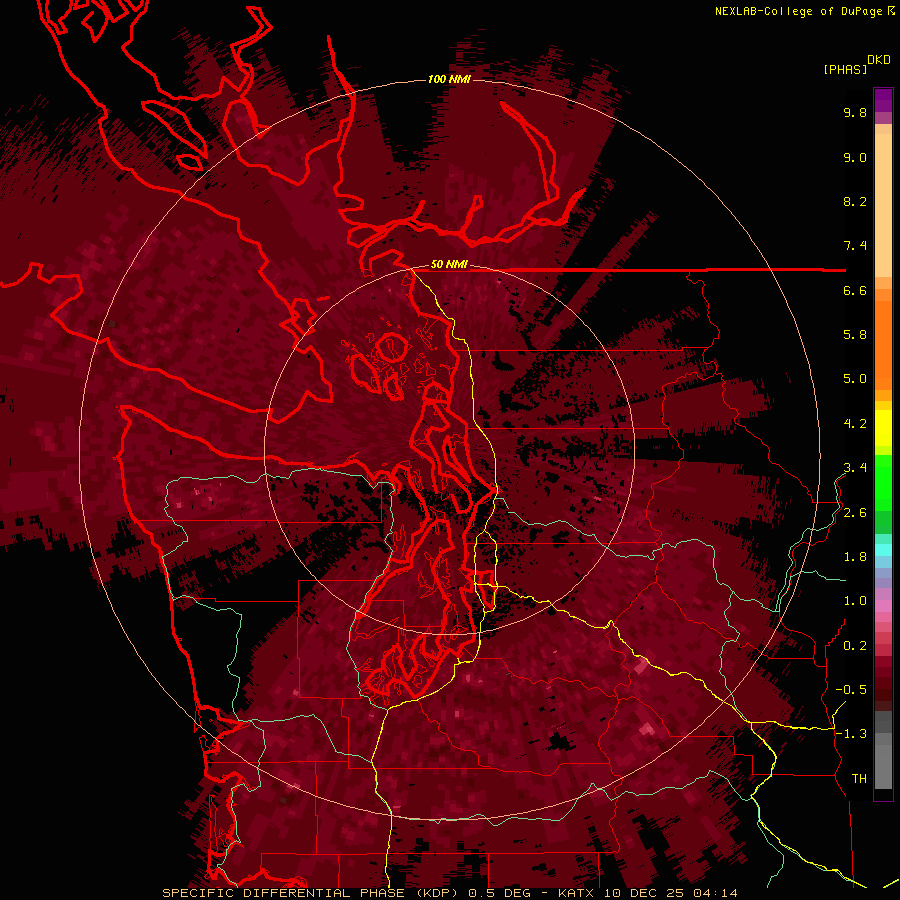This screenshot has height=900, width=900.
Task: Click the 100 NMI range ring label
Action: tap(449, 79)
